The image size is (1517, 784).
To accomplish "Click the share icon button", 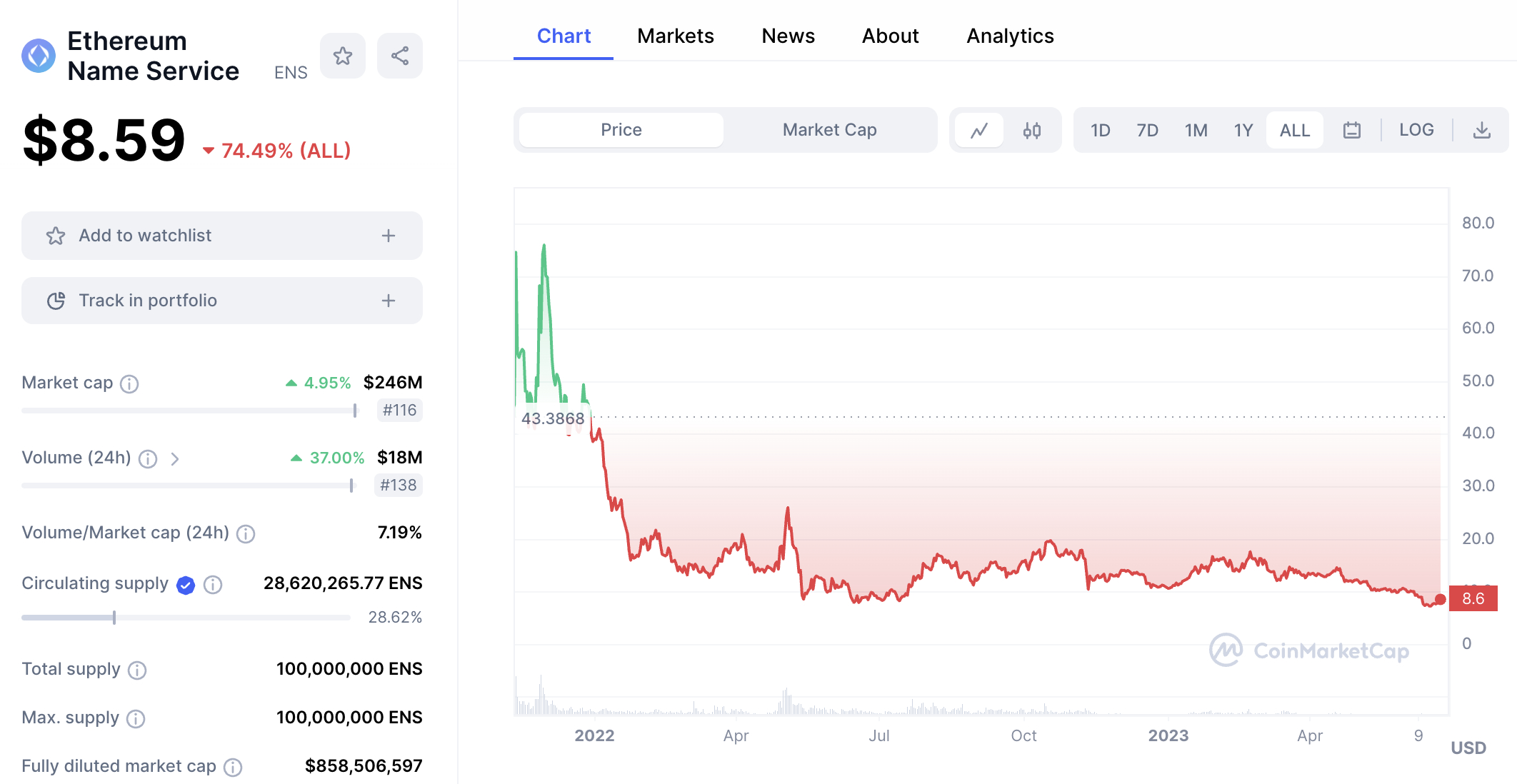I will tap(400, 56).
